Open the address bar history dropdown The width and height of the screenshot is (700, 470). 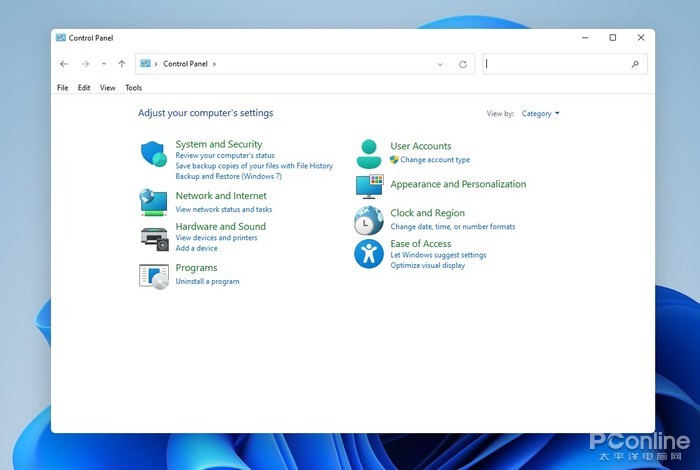click(440, 64)
